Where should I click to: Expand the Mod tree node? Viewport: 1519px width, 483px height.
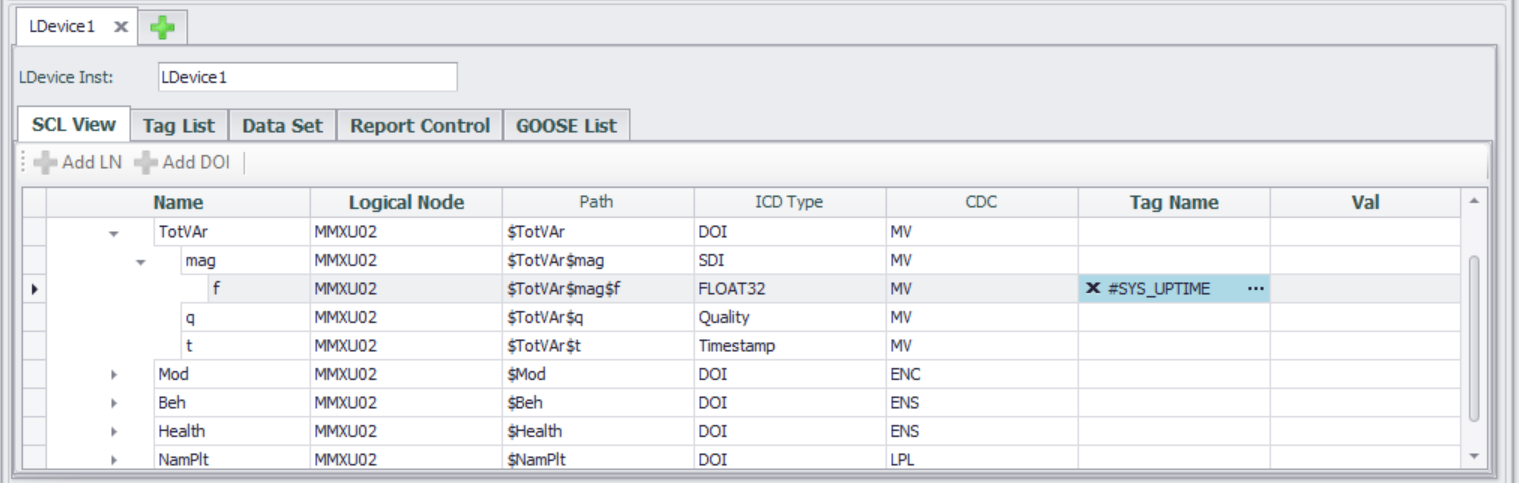coord(113,375)
